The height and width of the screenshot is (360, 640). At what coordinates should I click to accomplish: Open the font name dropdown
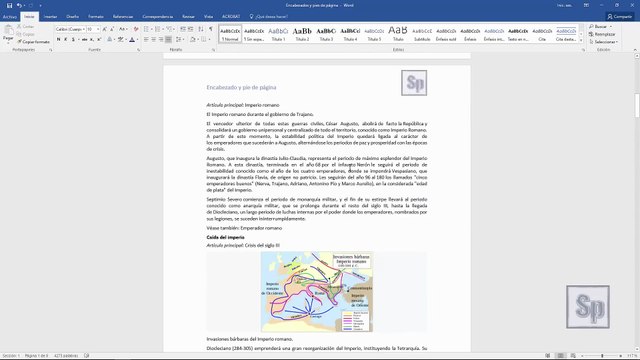84,29
